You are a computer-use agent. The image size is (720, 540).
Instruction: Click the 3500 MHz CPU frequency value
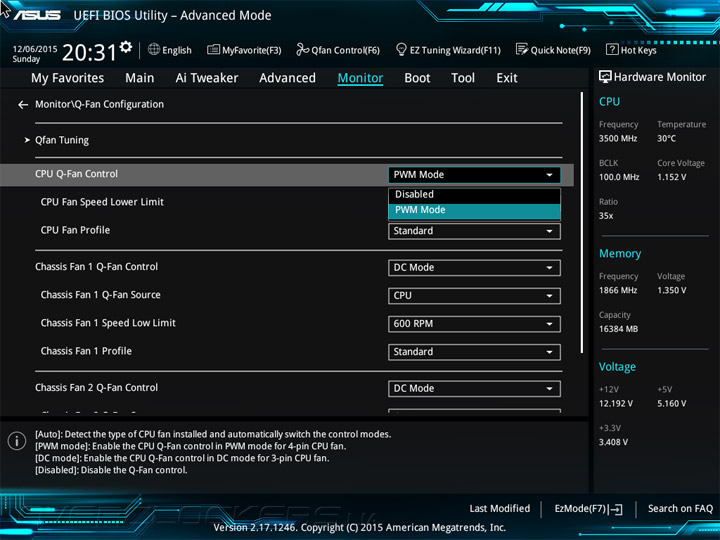(618, 139)
